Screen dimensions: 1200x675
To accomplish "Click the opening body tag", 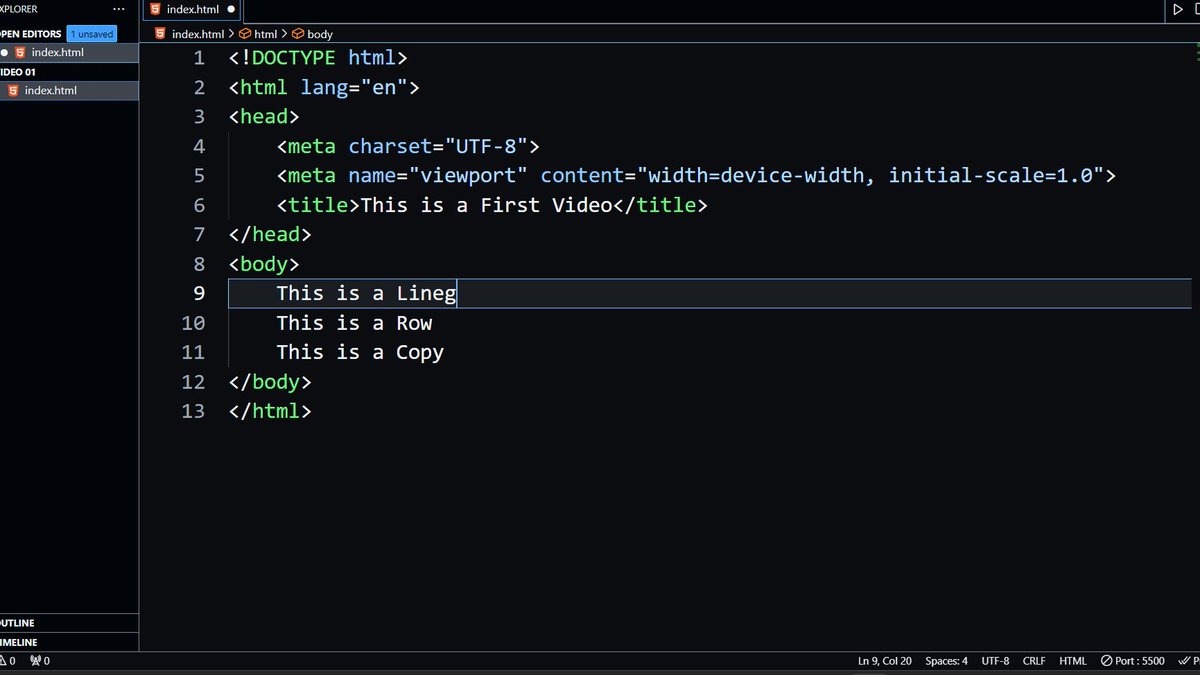I will (x=264, y=264).
